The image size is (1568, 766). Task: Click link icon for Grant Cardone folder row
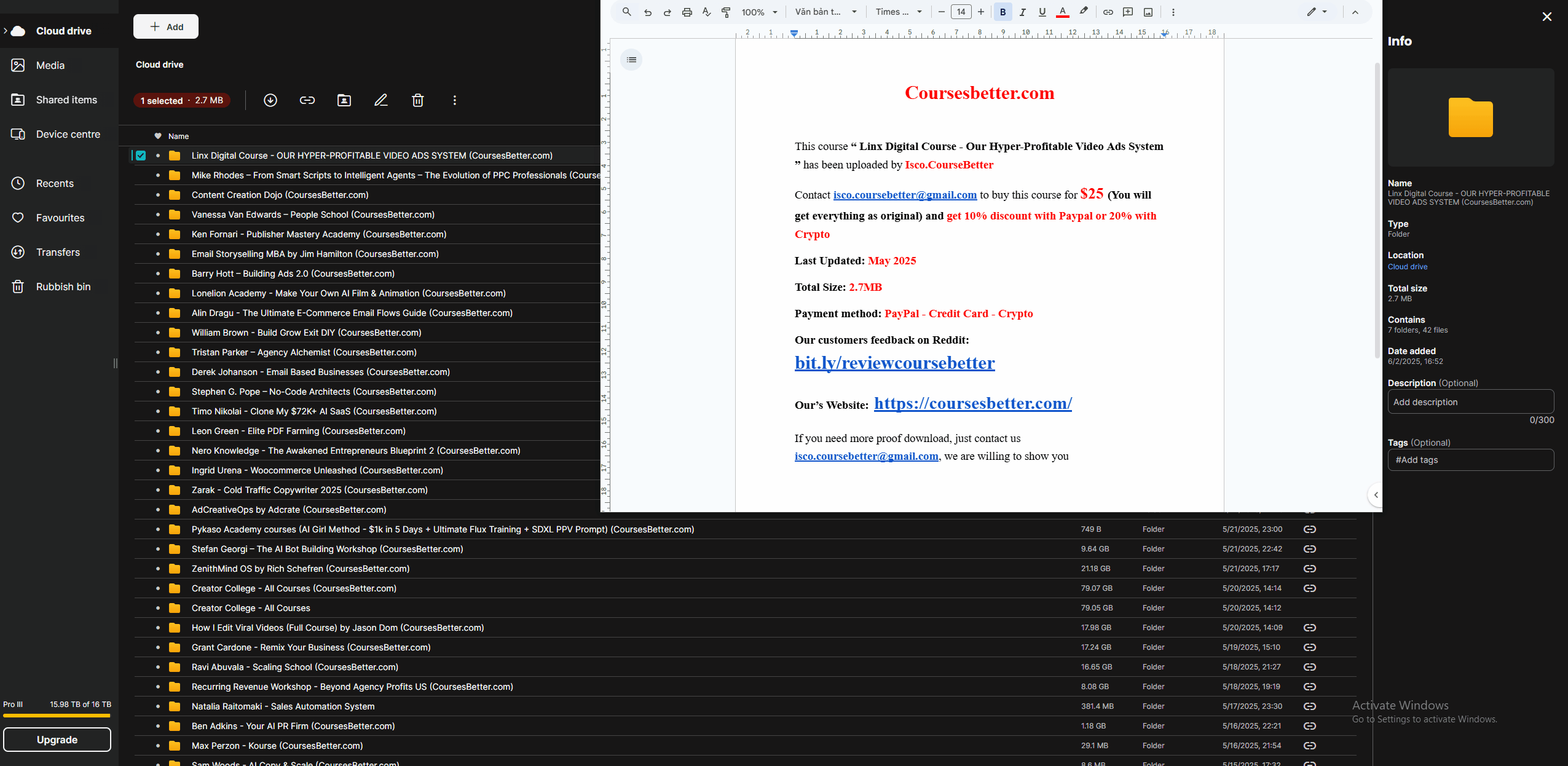tap(1310, 647)
